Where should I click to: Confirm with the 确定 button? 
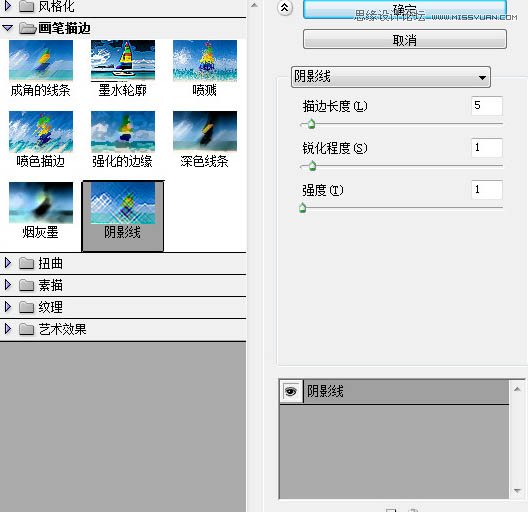click(405, 9)
